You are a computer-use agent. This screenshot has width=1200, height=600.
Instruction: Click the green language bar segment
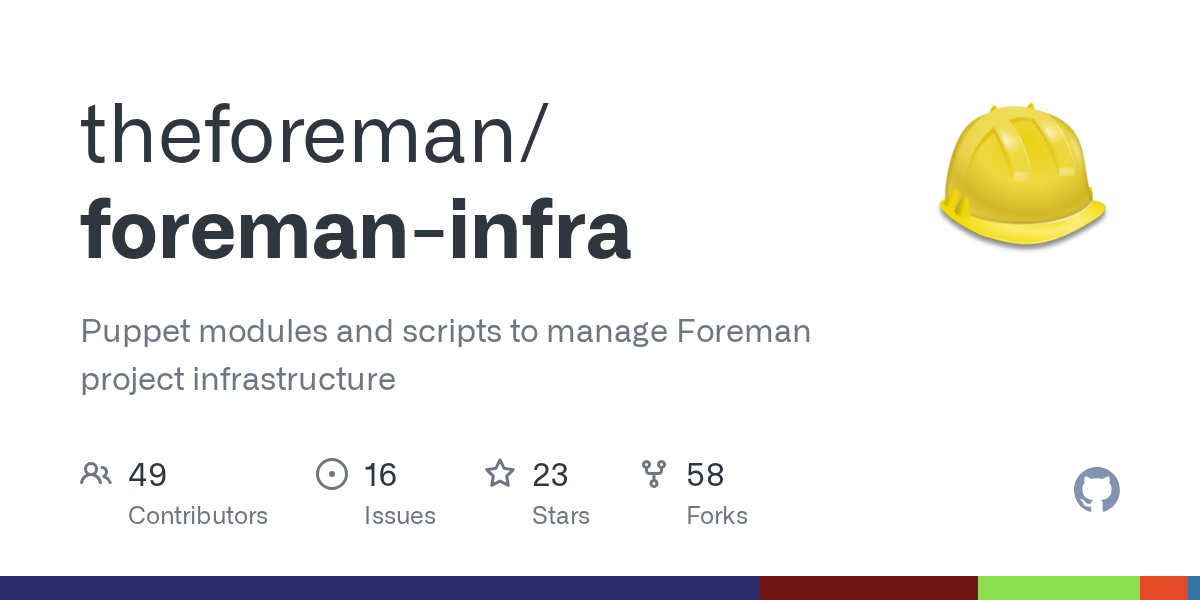[x=1058, y=588]
